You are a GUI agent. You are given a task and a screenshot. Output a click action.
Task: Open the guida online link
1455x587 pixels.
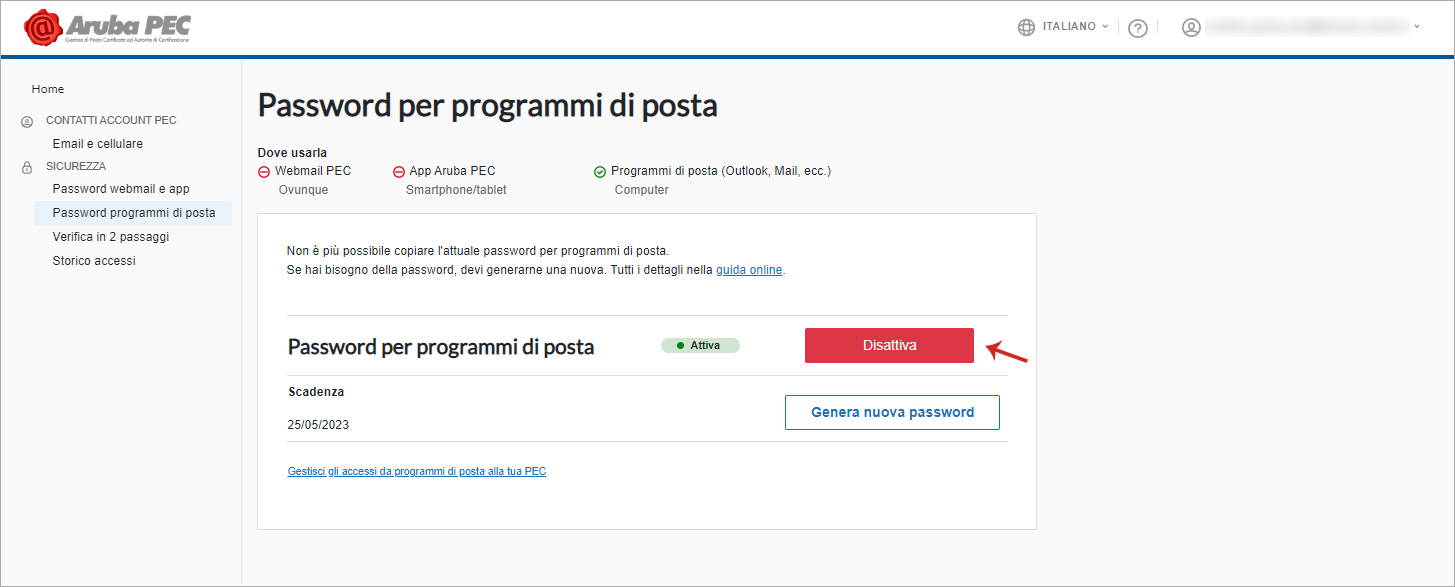pyautogui.click(x=749, y=270)
